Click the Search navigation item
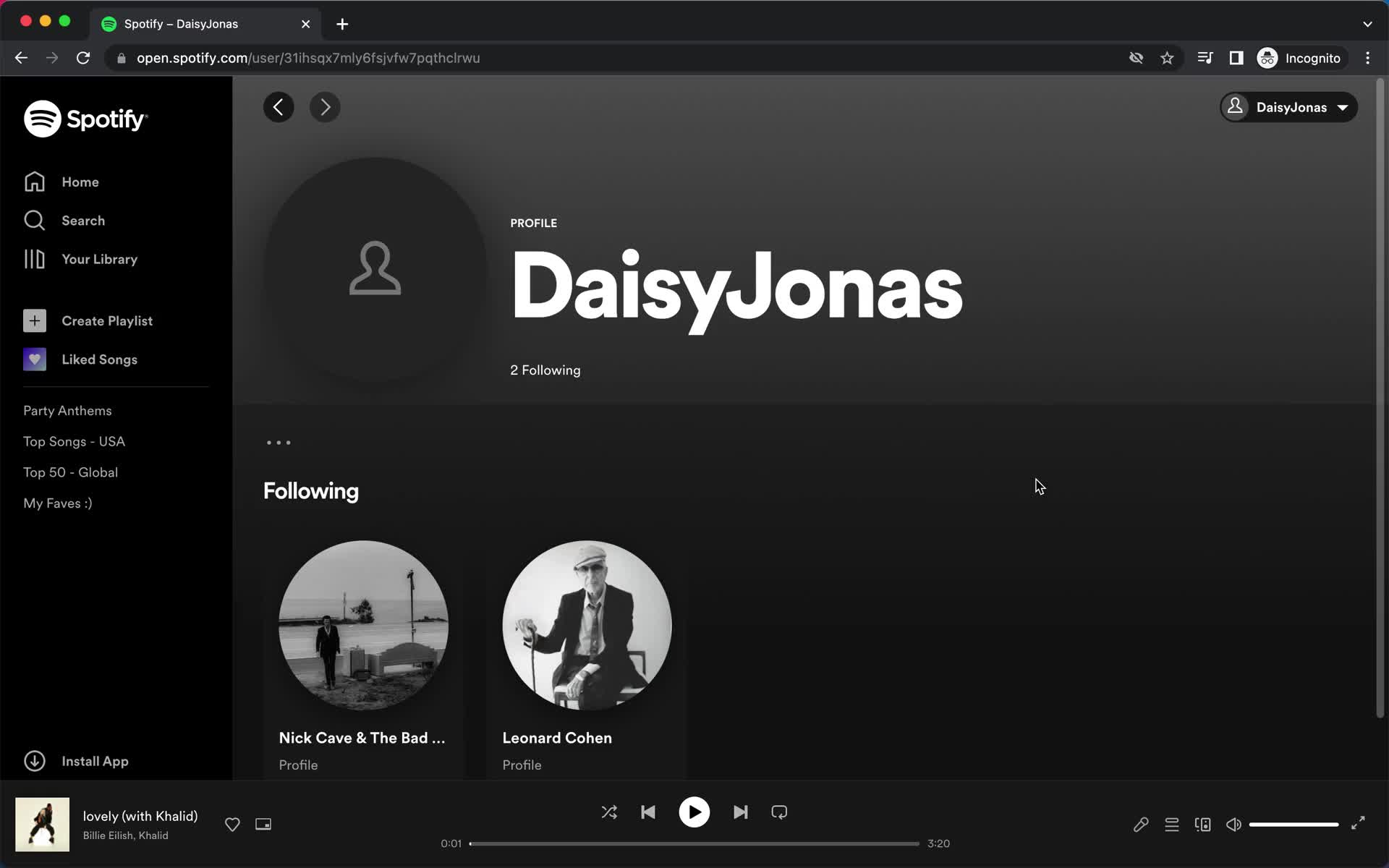 83,220
